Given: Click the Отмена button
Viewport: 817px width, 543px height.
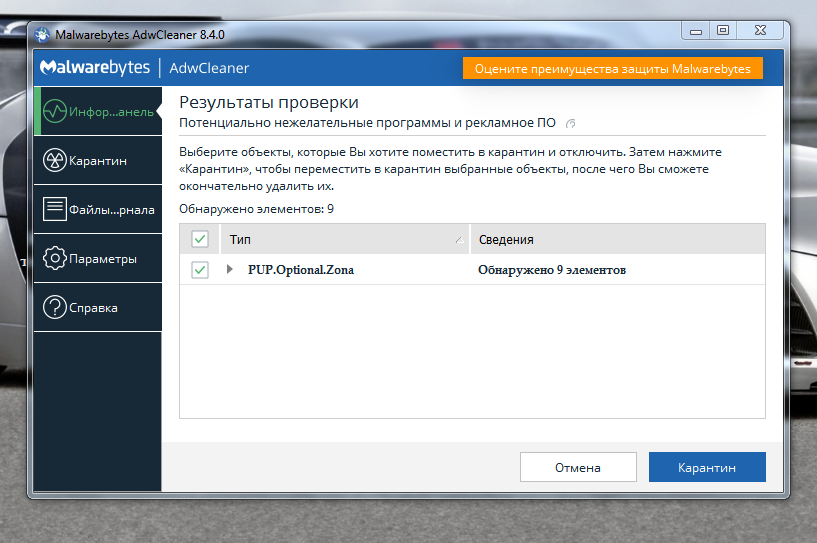Looking at the screenshot, I should (578, 467).
